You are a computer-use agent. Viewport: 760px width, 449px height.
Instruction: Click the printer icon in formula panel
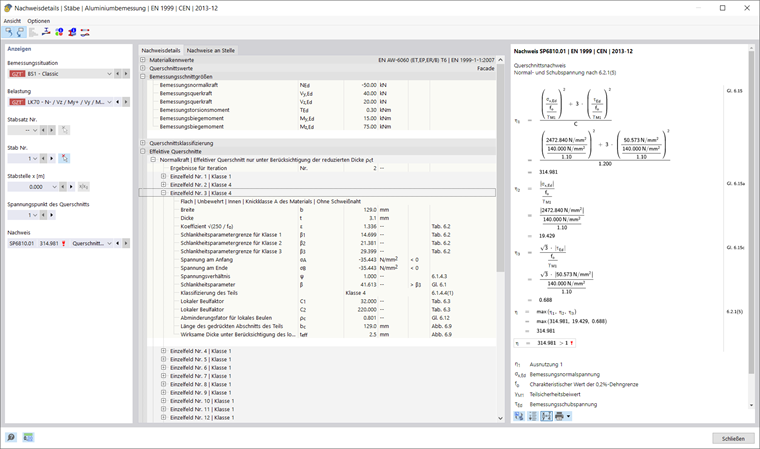pyautogui.click(x=559, y=416)
